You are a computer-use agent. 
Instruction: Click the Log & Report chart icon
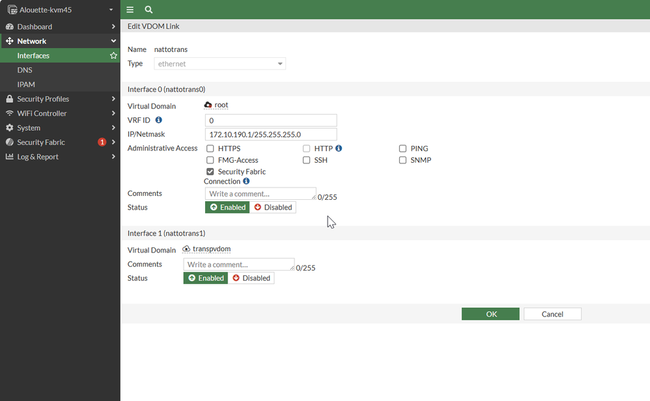tap(10, 157)
